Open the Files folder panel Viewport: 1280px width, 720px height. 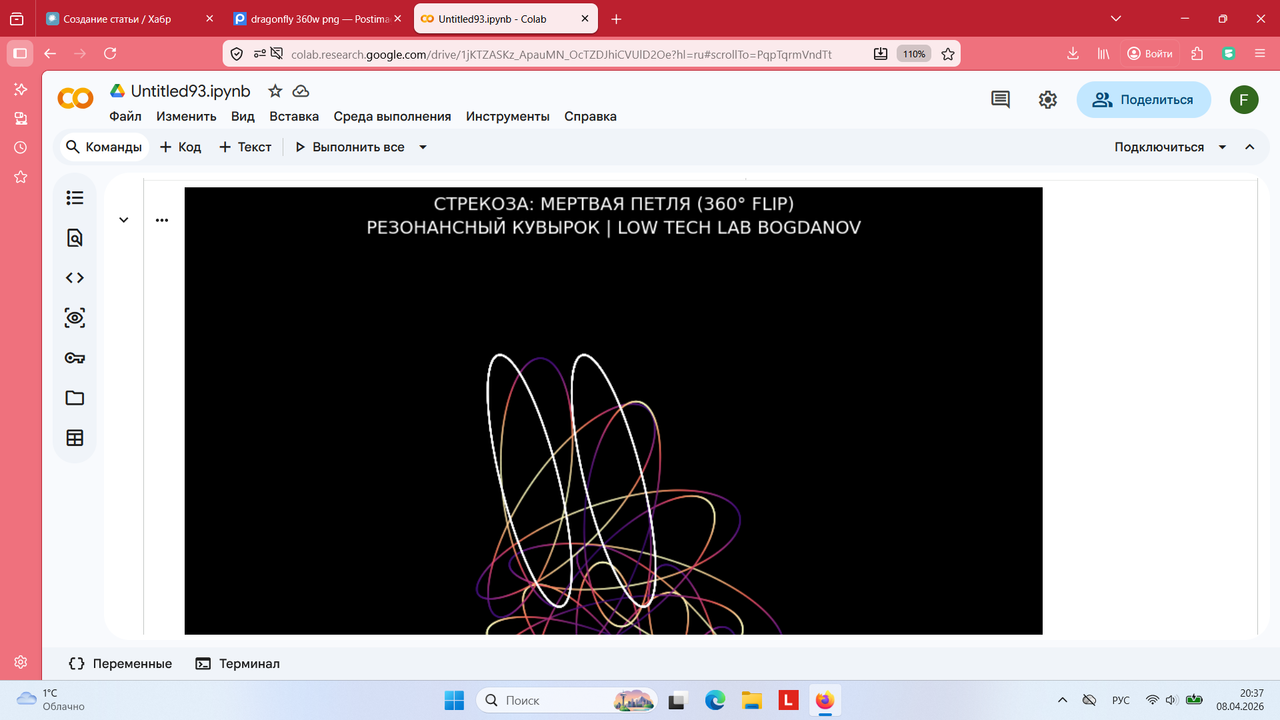tap(75, 398)
